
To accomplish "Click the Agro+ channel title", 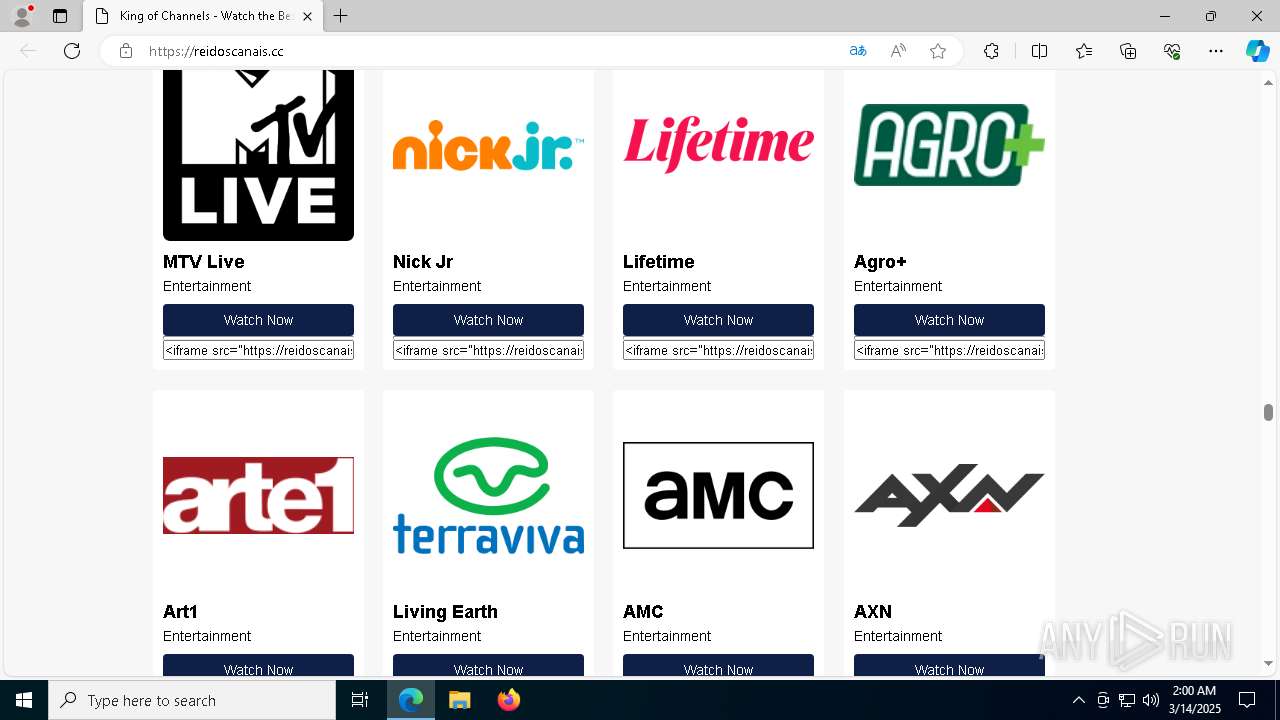I will (x=880, y=262).
